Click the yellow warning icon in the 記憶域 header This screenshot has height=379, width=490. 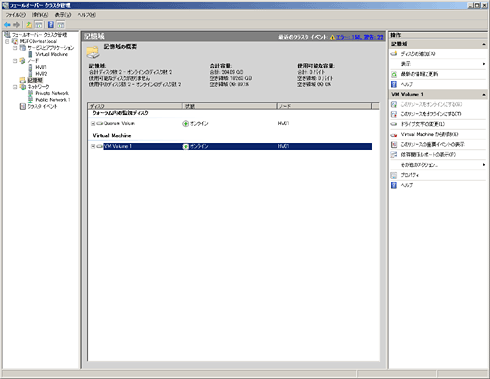pyautogui.click(x=332, y=37)
